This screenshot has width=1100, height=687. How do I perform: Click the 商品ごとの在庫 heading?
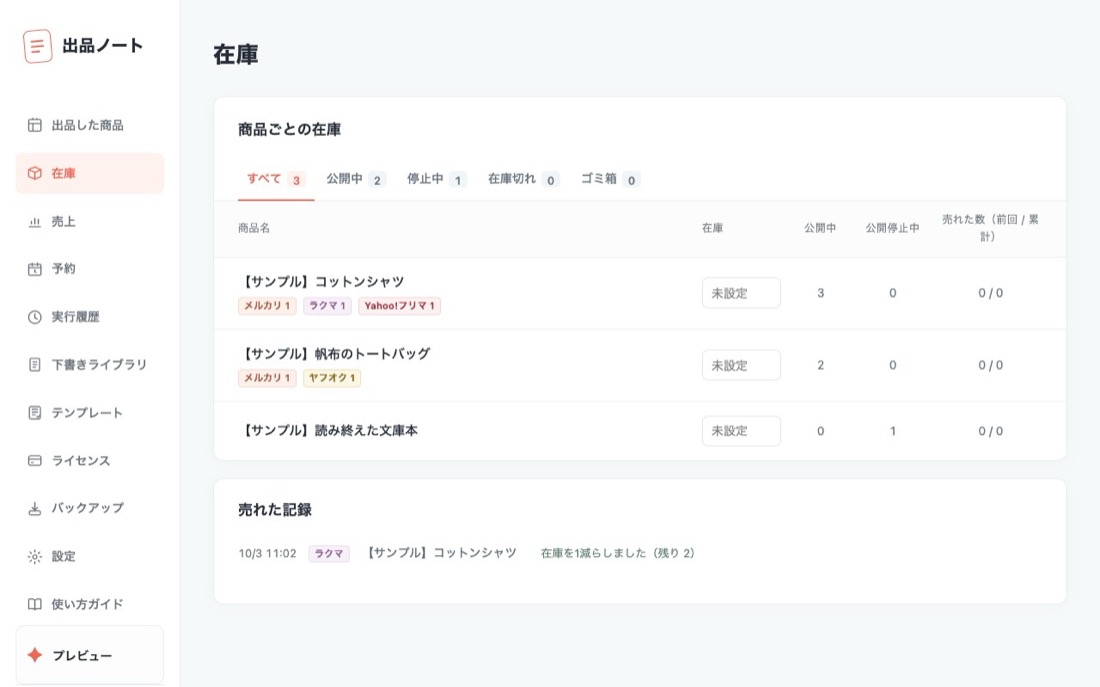(290, 130)
